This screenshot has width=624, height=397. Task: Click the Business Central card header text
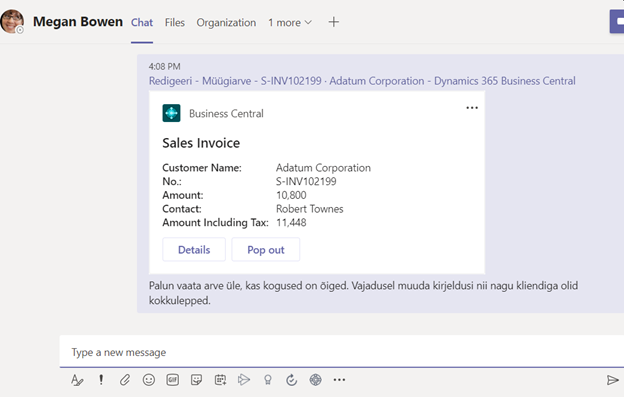click(x=226, y=114)
